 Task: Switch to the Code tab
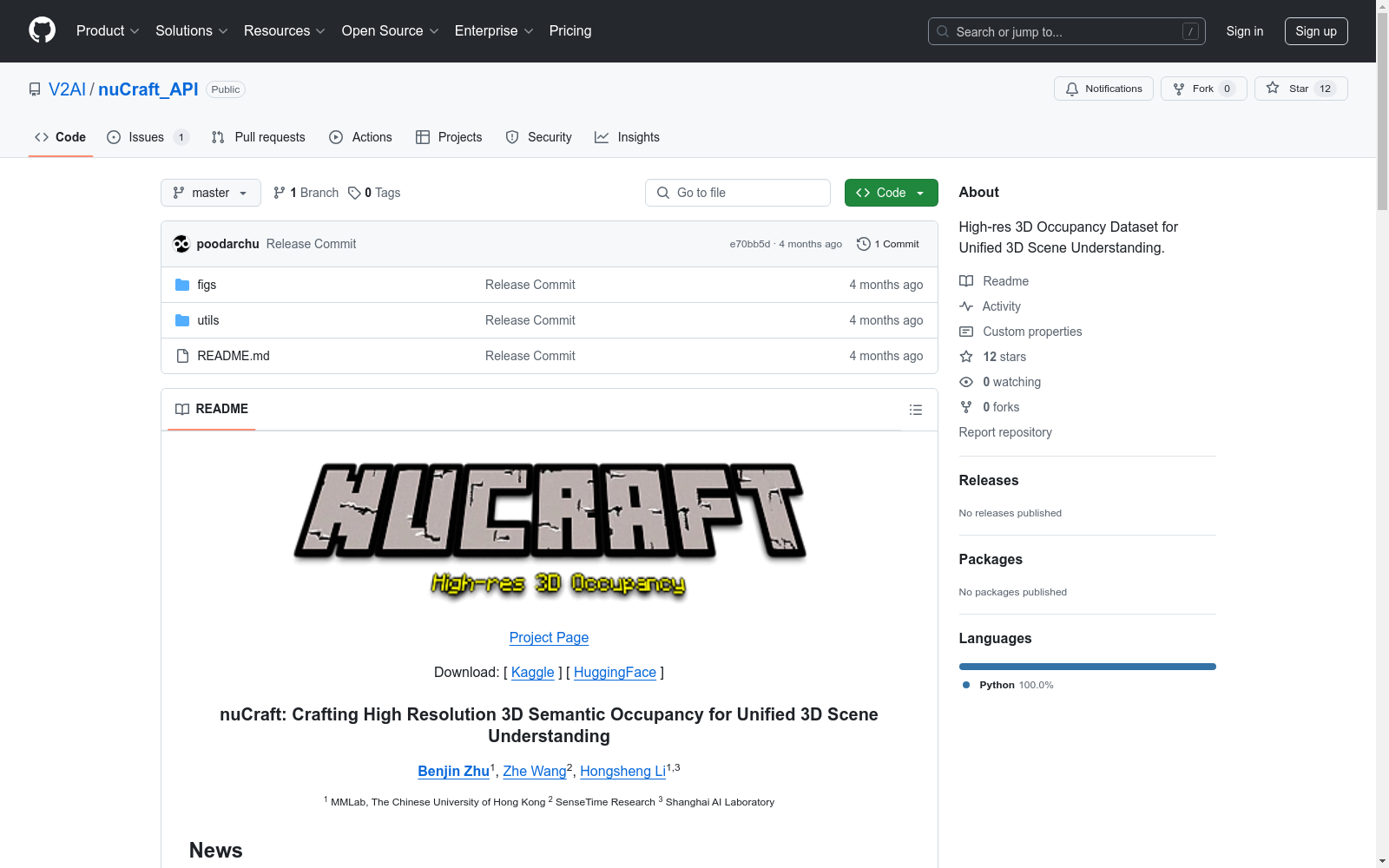coord(61,137)
